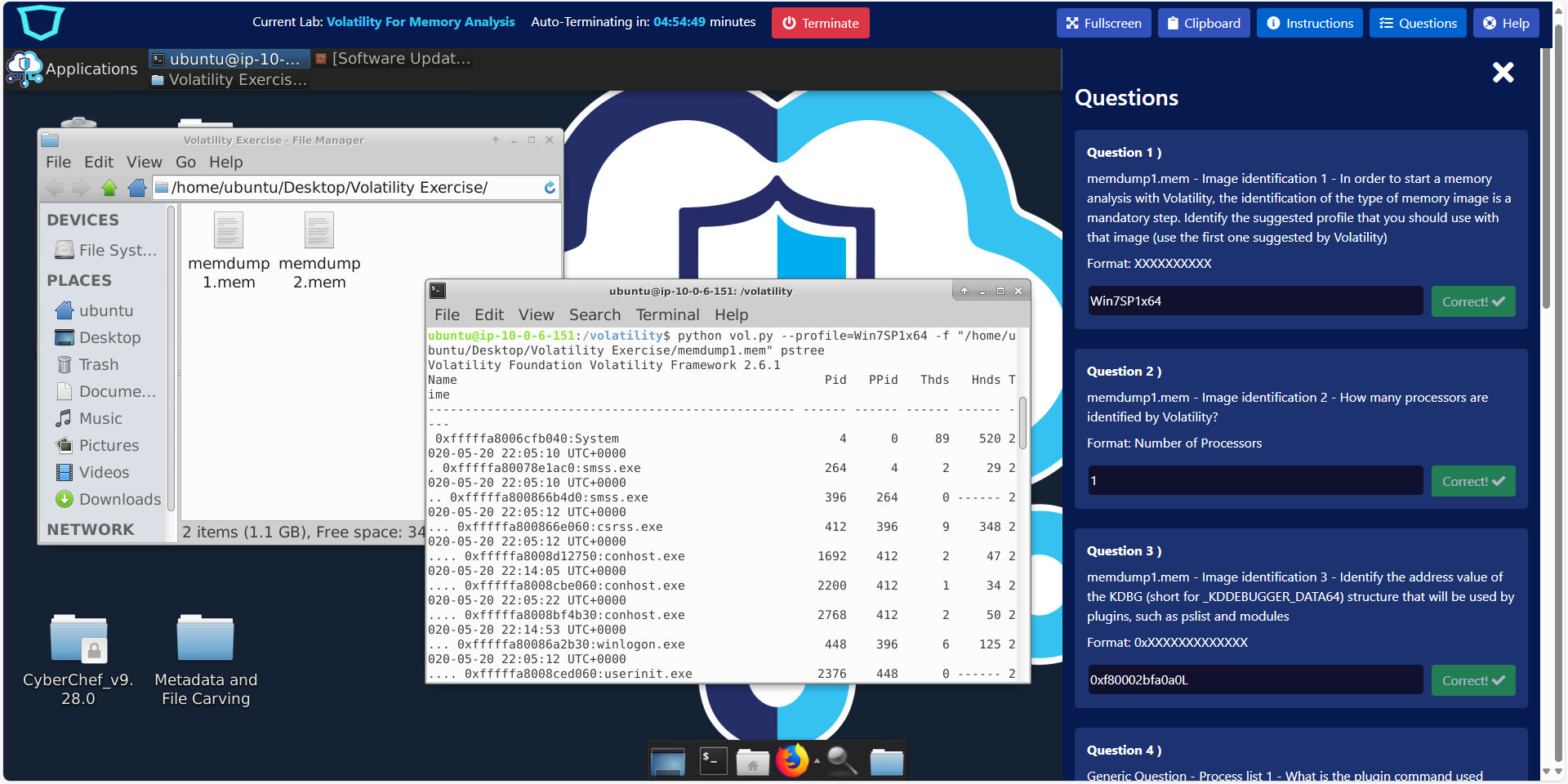Open the Instructions panel

coord(1309,22)
